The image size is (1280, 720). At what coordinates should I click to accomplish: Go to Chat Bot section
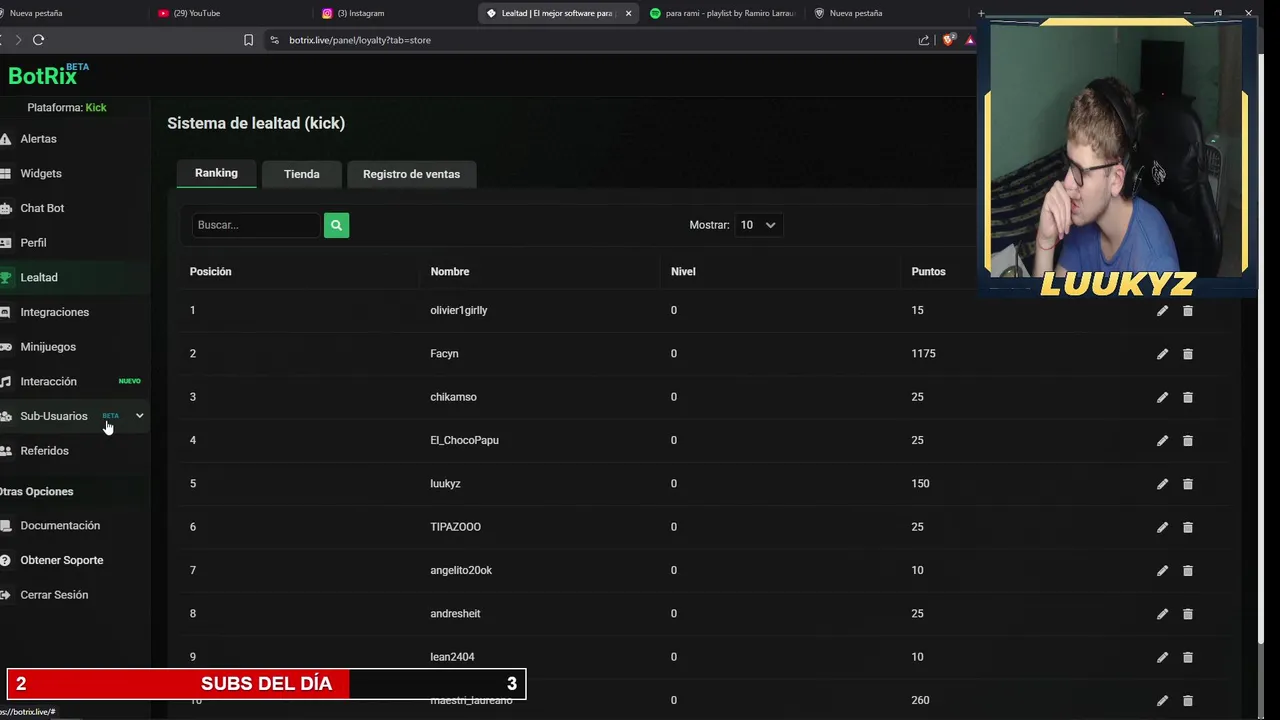pyautogui.click(x=42, y=208)
